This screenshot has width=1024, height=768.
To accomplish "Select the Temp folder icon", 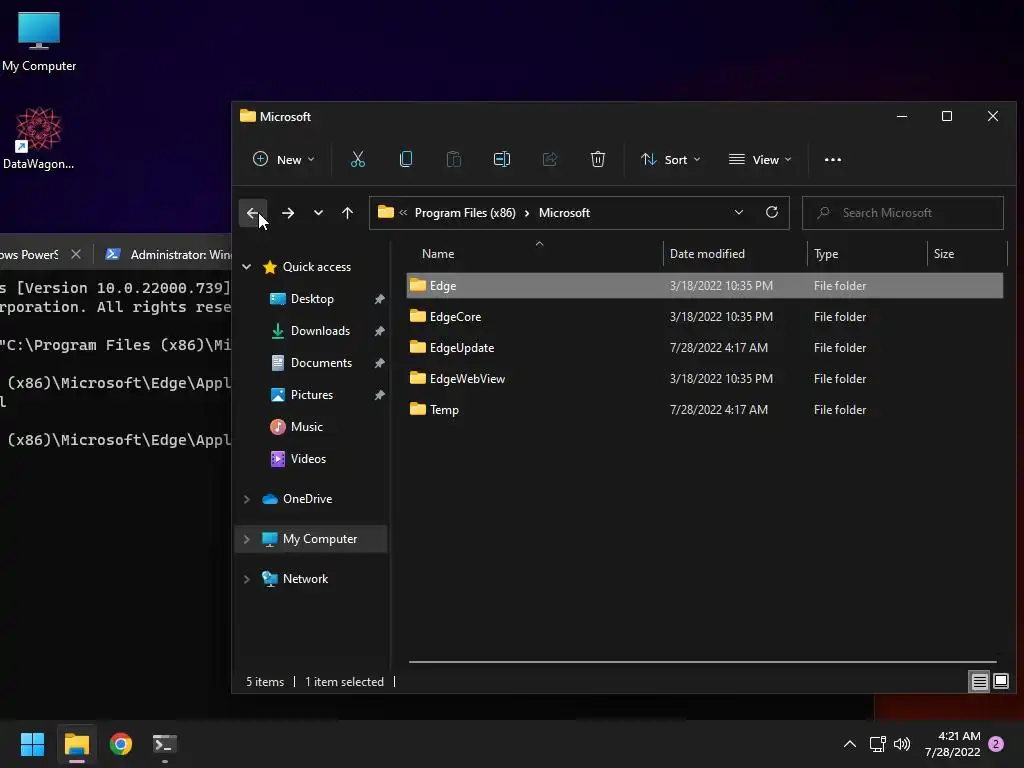I will pyautogui.click(x=418, y=409).
